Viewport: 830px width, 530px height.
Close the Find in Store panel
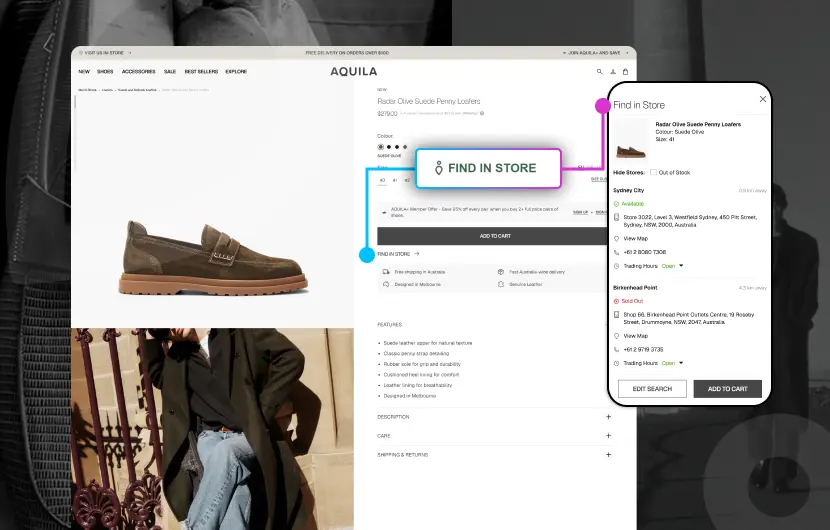pyautogui.click(x=763, y=99)
